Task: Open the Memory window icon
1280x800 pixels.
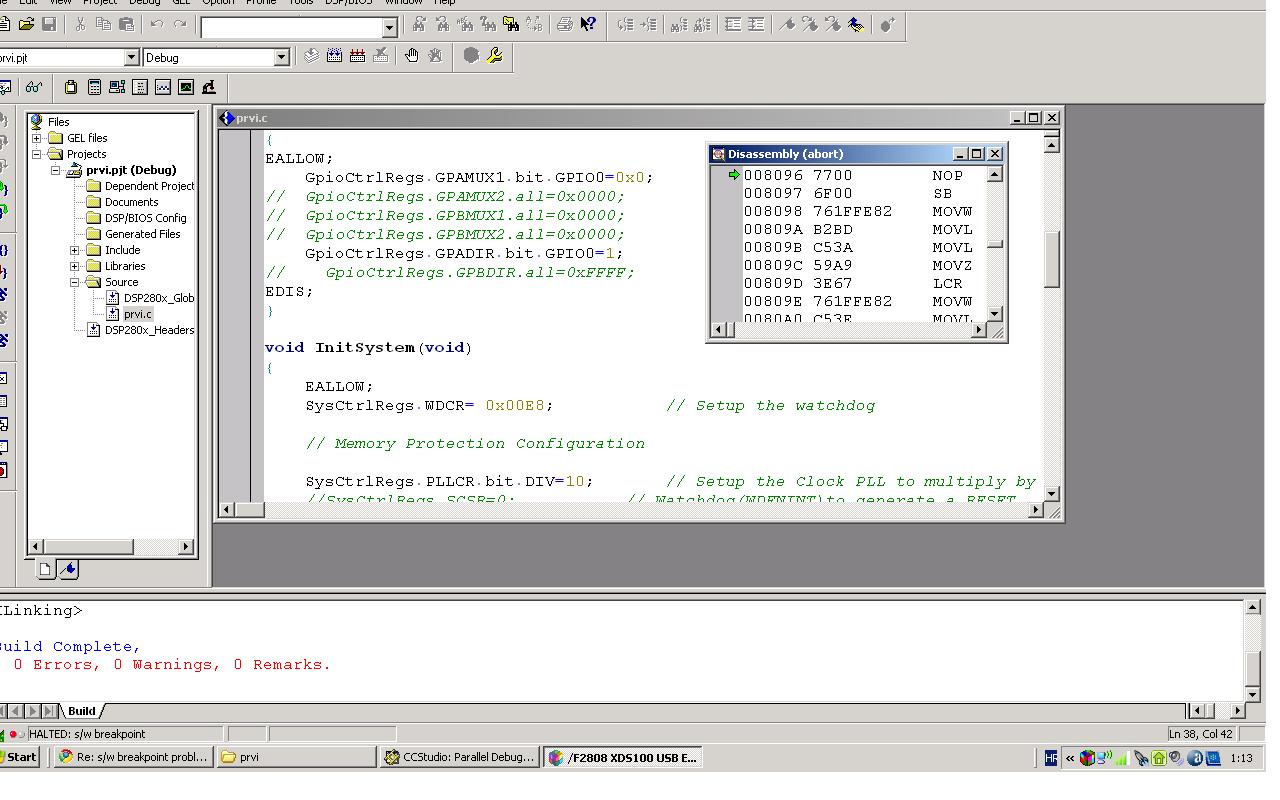Action: (140, 87)
